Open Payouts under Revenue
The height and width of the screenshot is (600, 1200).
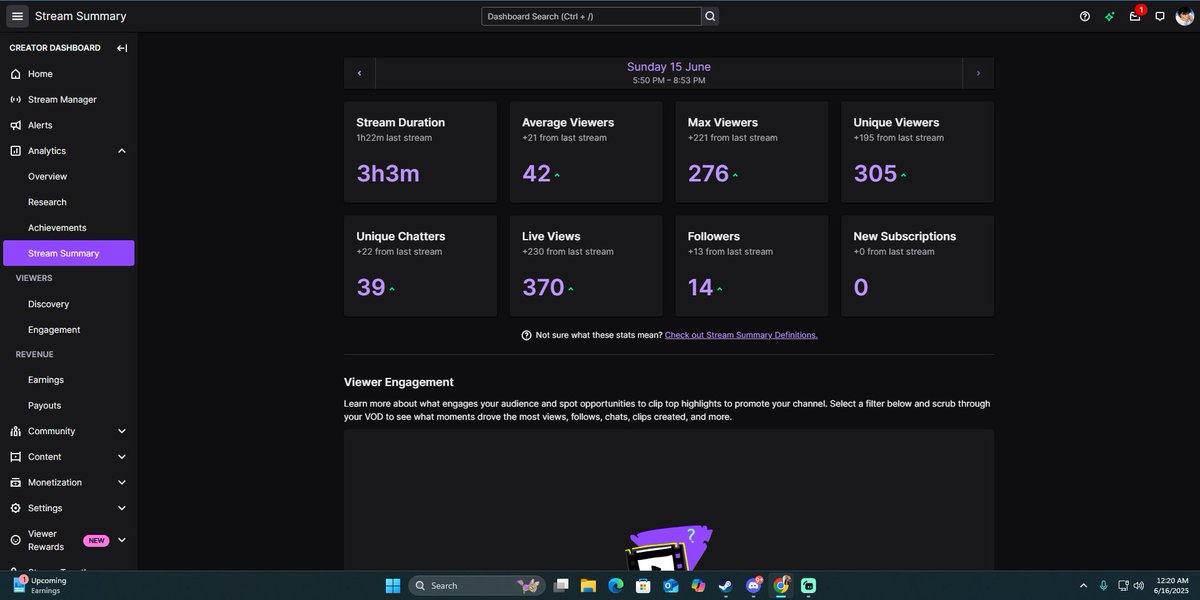coord(45,406)
